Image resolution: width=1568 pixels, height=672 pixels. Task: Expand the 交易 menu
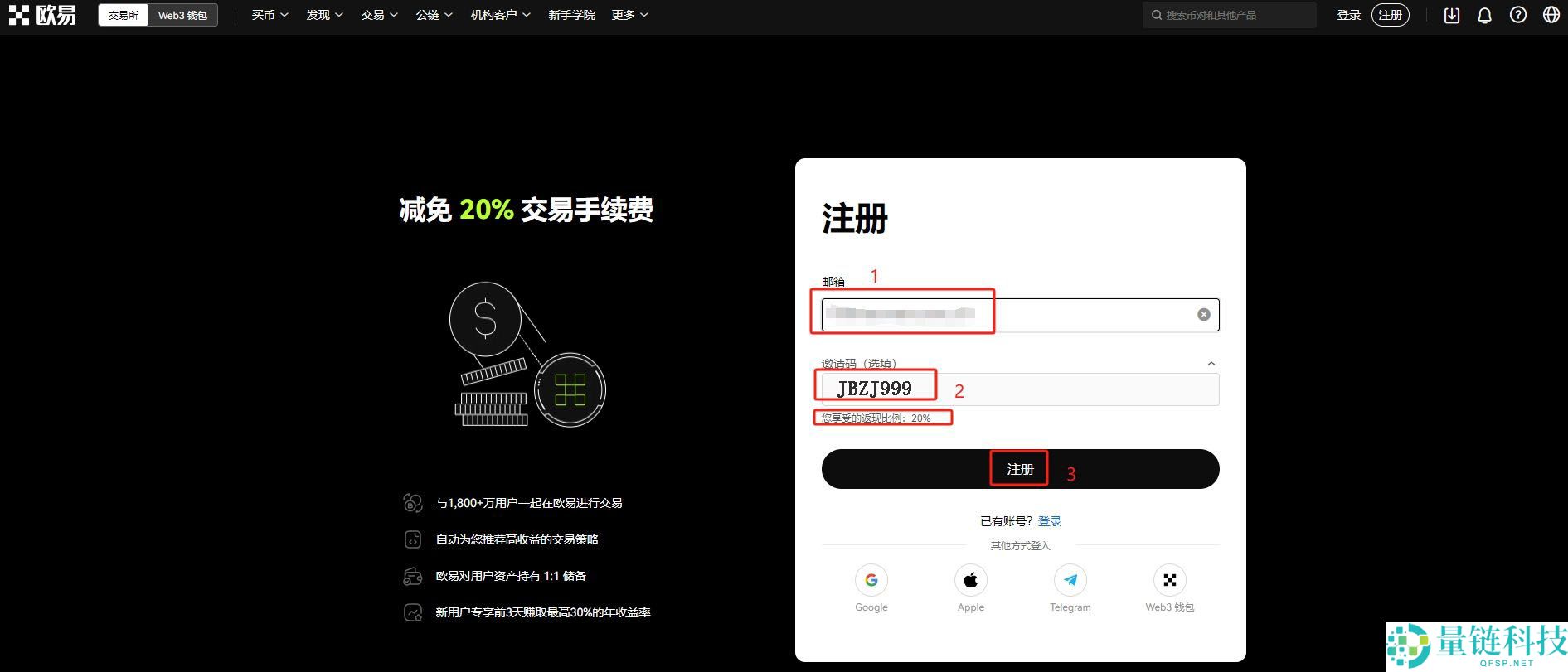380,15
